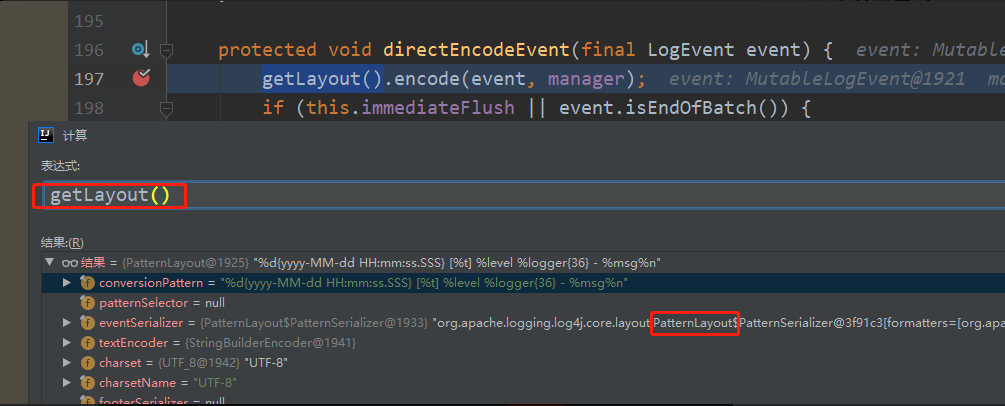The image size is (1005, 406).
Task: Click the manager argument on line 197
Action: tap(586, 78)
